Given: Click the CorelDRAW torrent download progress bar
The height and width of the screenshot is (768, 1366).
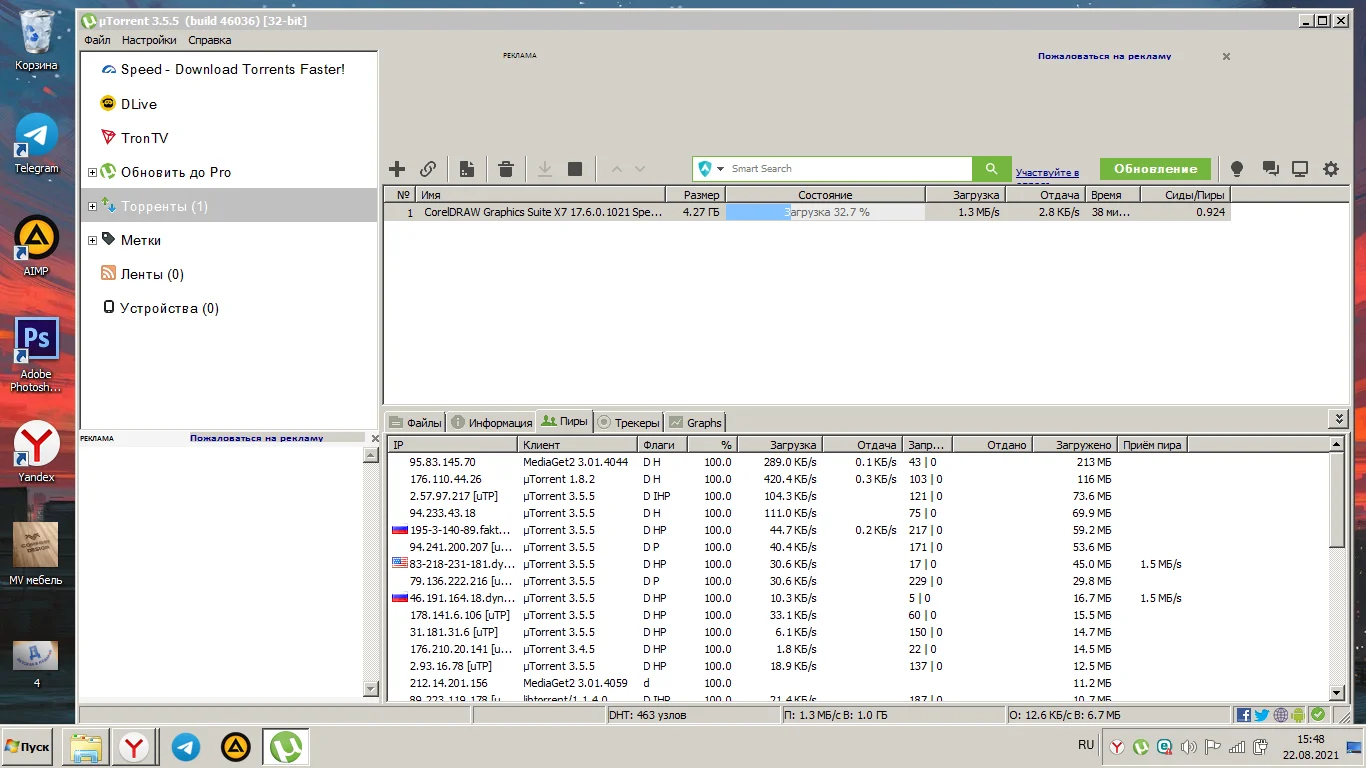Looking at the screenshot, I should pos(825,212).
